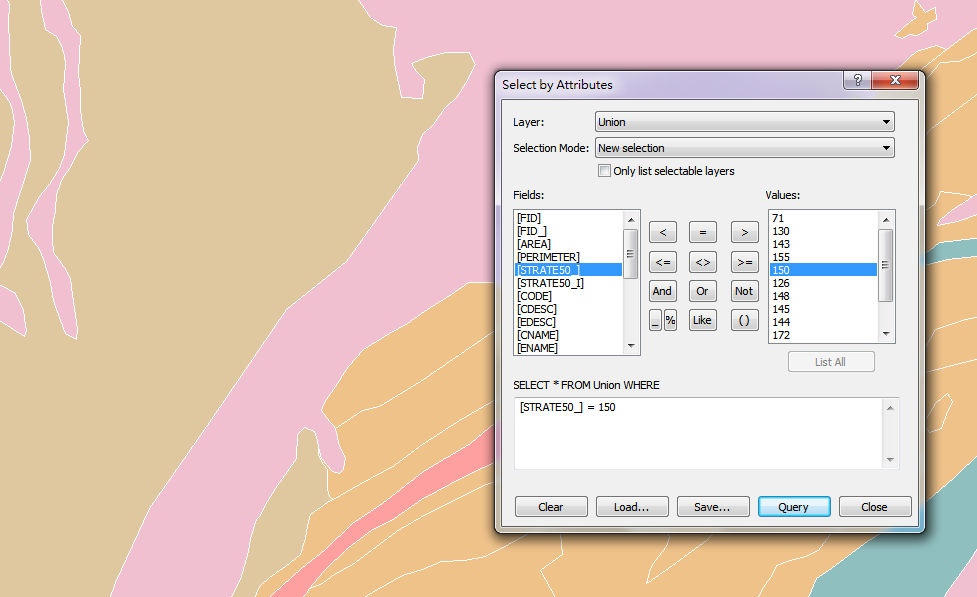Open the Layer dropdown showing Union
Viewport: 977px width, 597px height.
745,122
